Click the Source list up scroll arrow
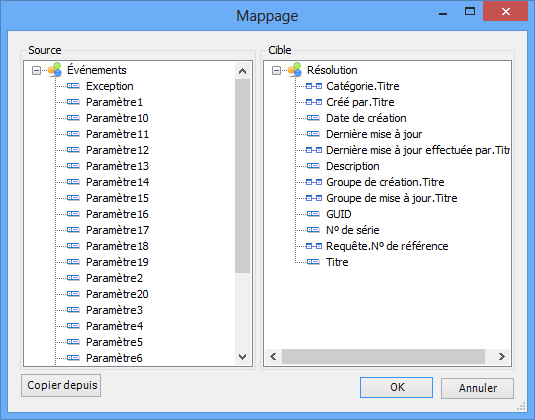 243,71
